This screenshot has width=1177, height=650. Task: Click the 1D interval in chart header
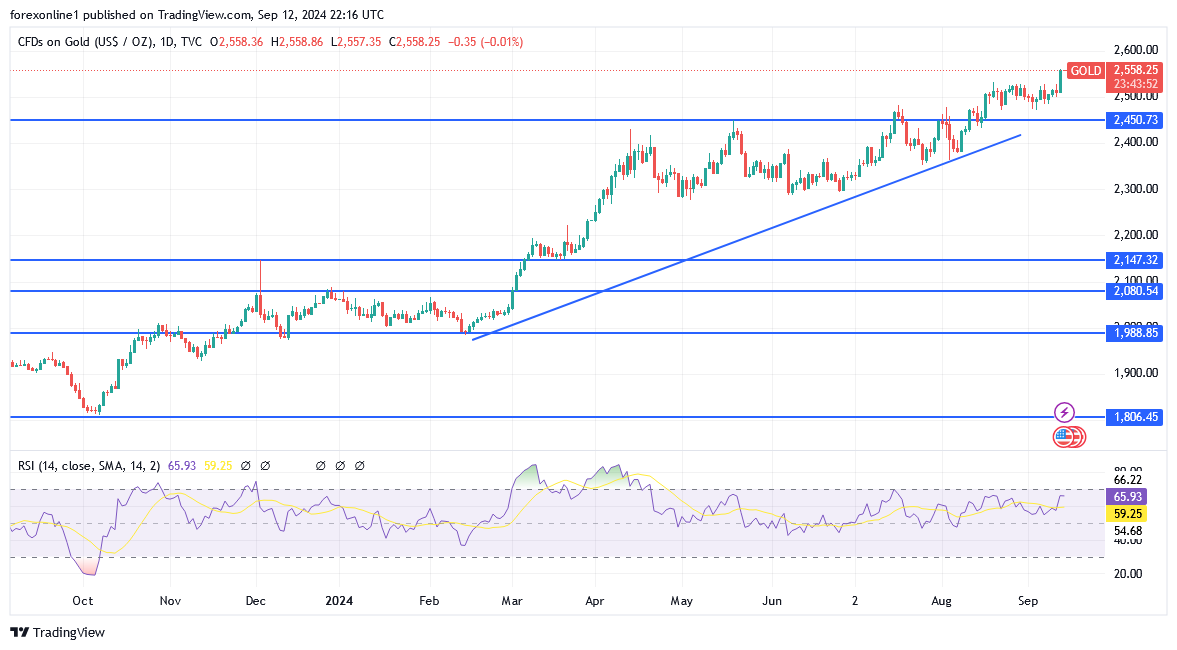[x=167, y=42]
